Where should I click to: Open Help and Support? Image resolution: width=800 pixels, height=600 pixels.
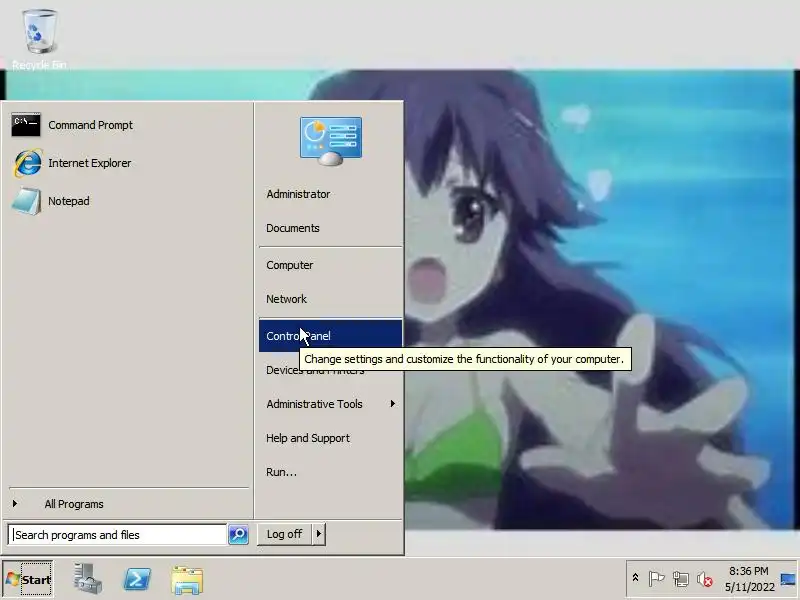[308, 438]
